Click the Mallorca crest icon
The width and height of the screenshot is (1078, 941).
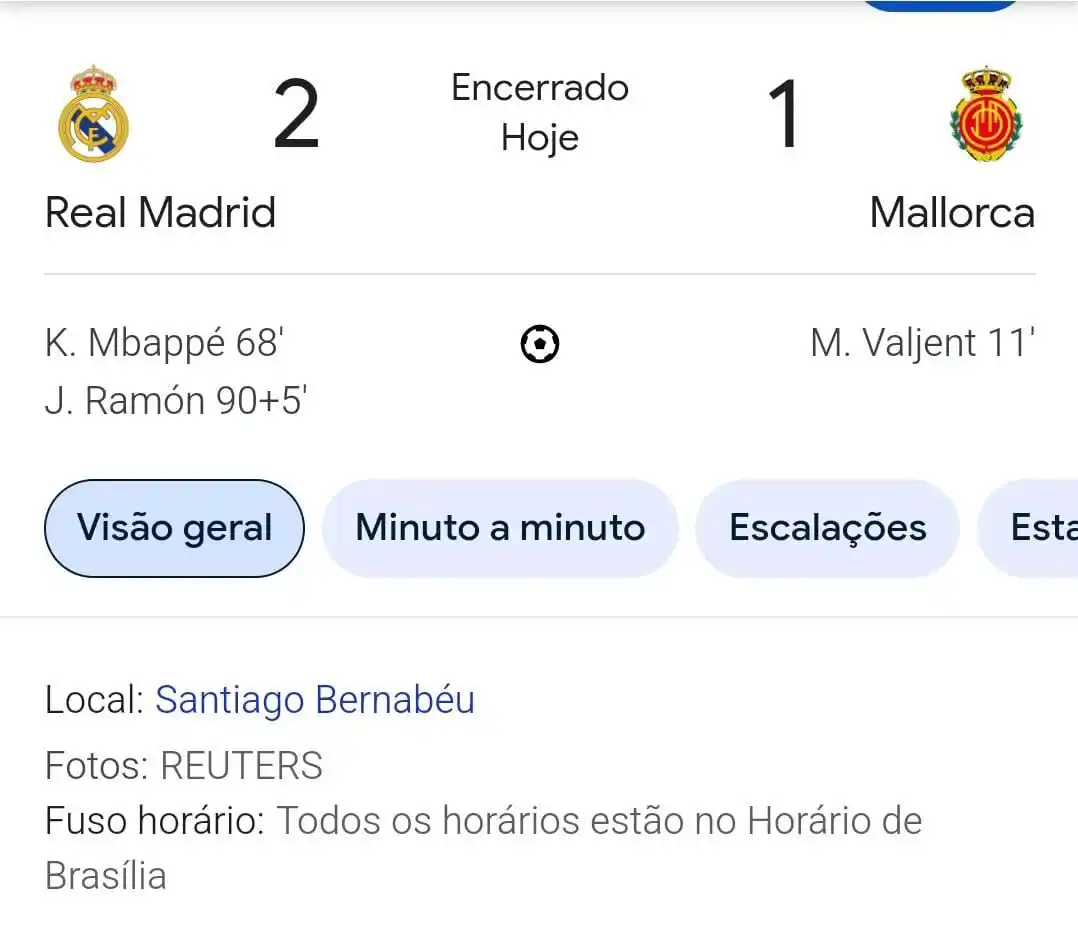(x=986, y=114)
